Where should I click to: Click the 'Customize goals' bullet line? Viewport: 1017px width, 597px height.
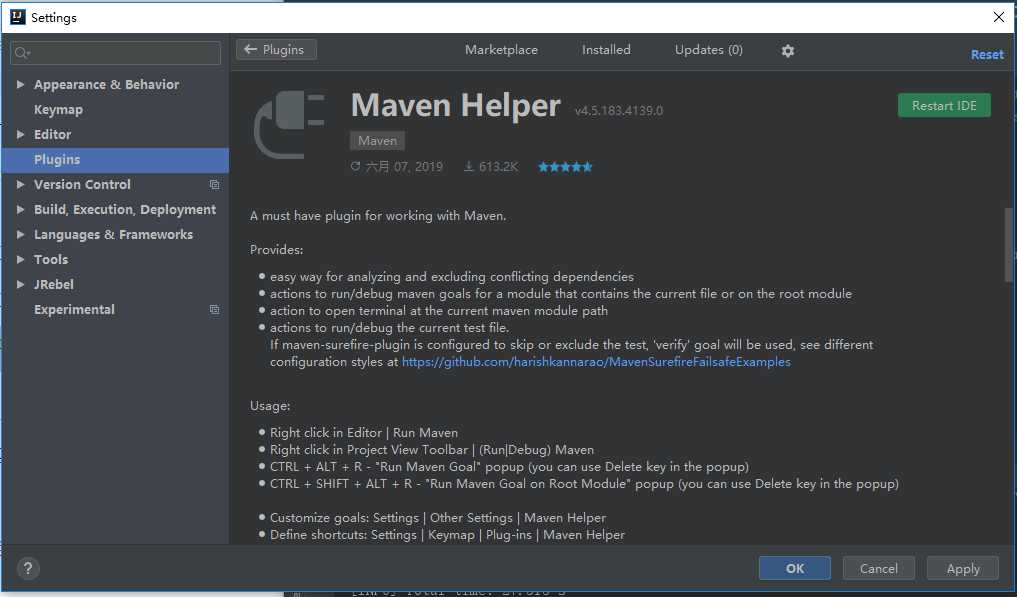pos(438,518)
